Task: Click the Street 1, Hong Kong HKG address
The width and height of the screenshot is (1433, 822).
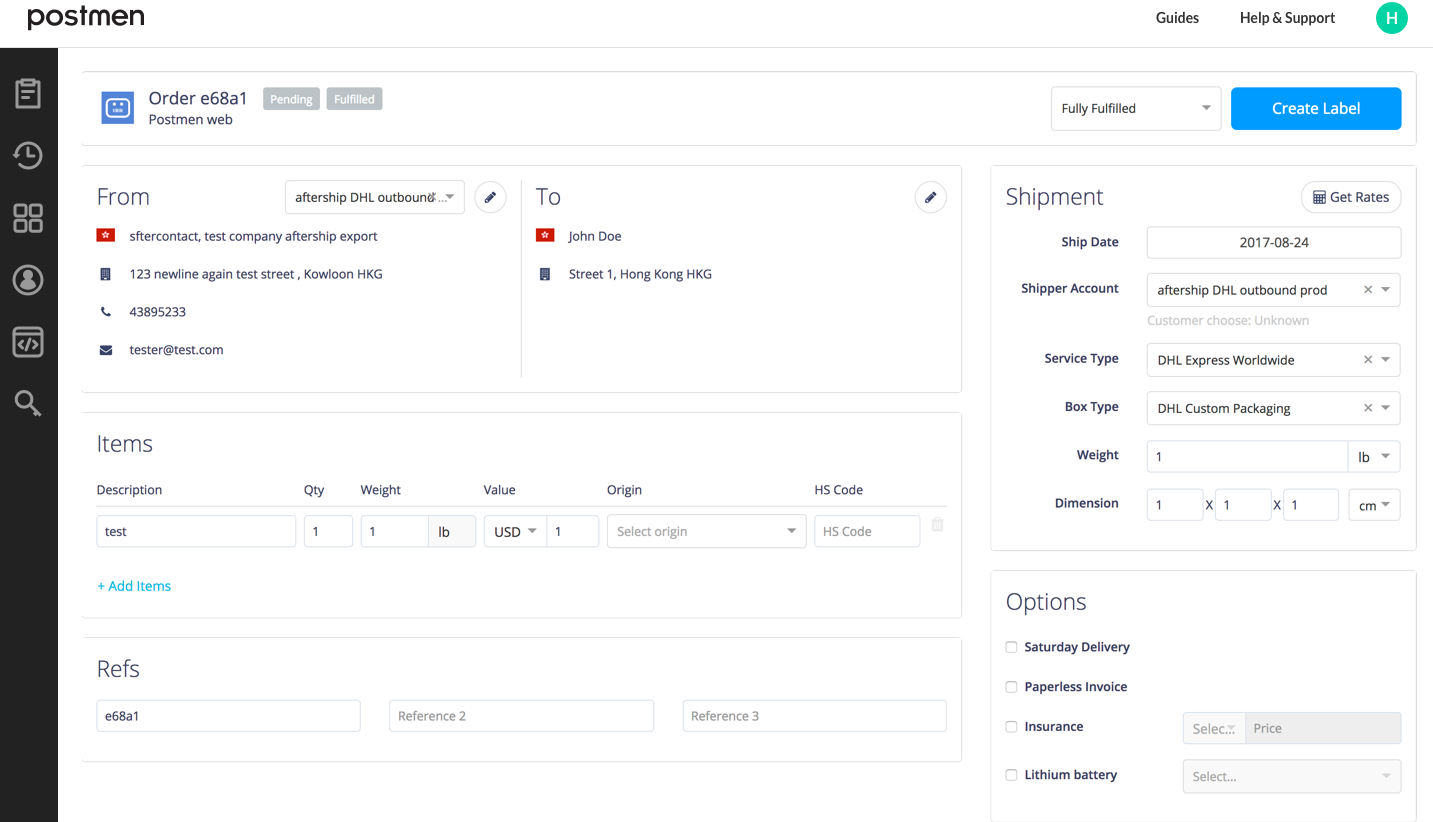Action: coord(640,274)
